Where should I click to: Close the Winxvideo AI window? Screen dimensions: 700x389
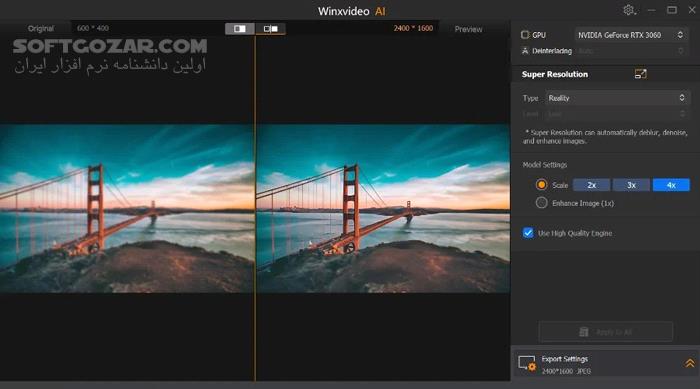click(692, 10)
